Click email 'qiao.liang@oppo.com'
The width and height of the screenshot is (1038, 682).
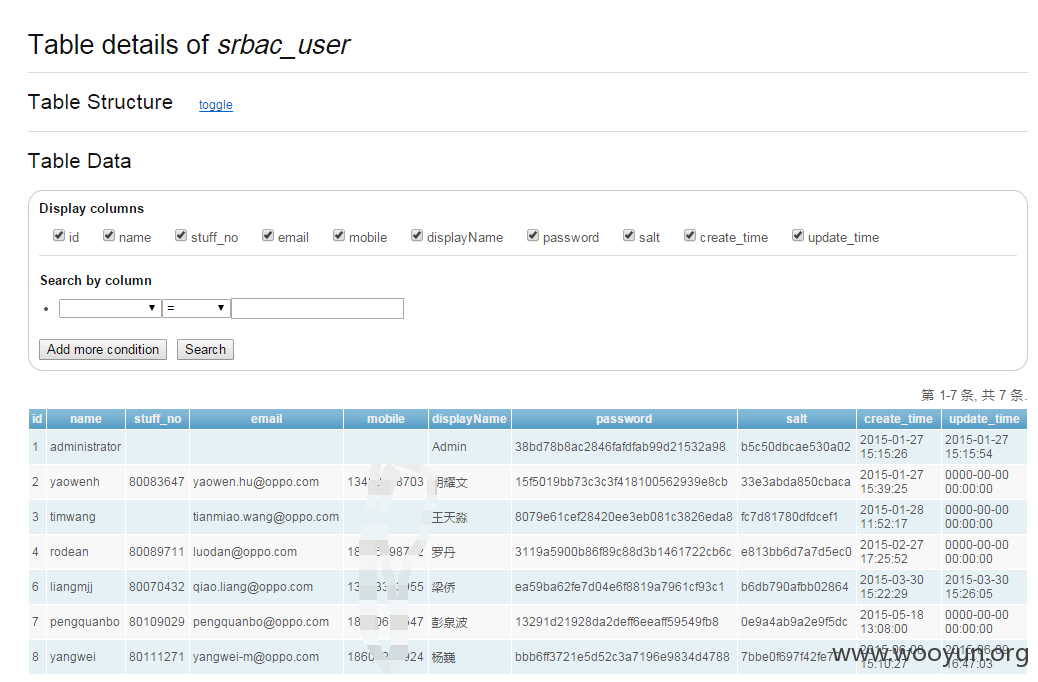click(253, 587)
